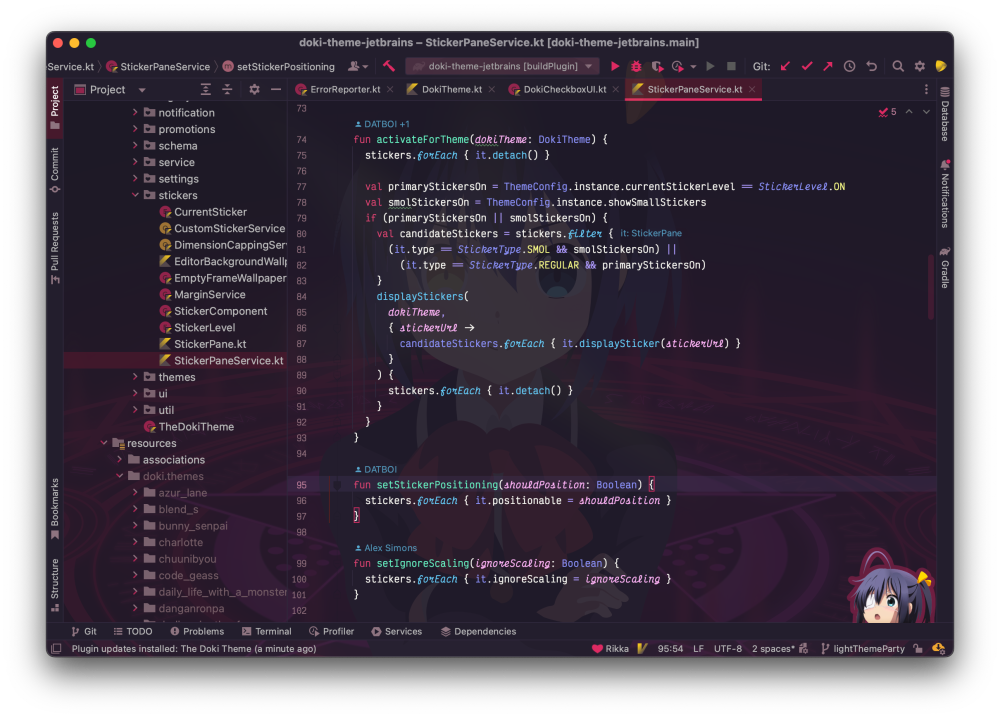Screen dimensions: 1000x718
Task: Update project via Git arrow
Action: tap(786, 66)
